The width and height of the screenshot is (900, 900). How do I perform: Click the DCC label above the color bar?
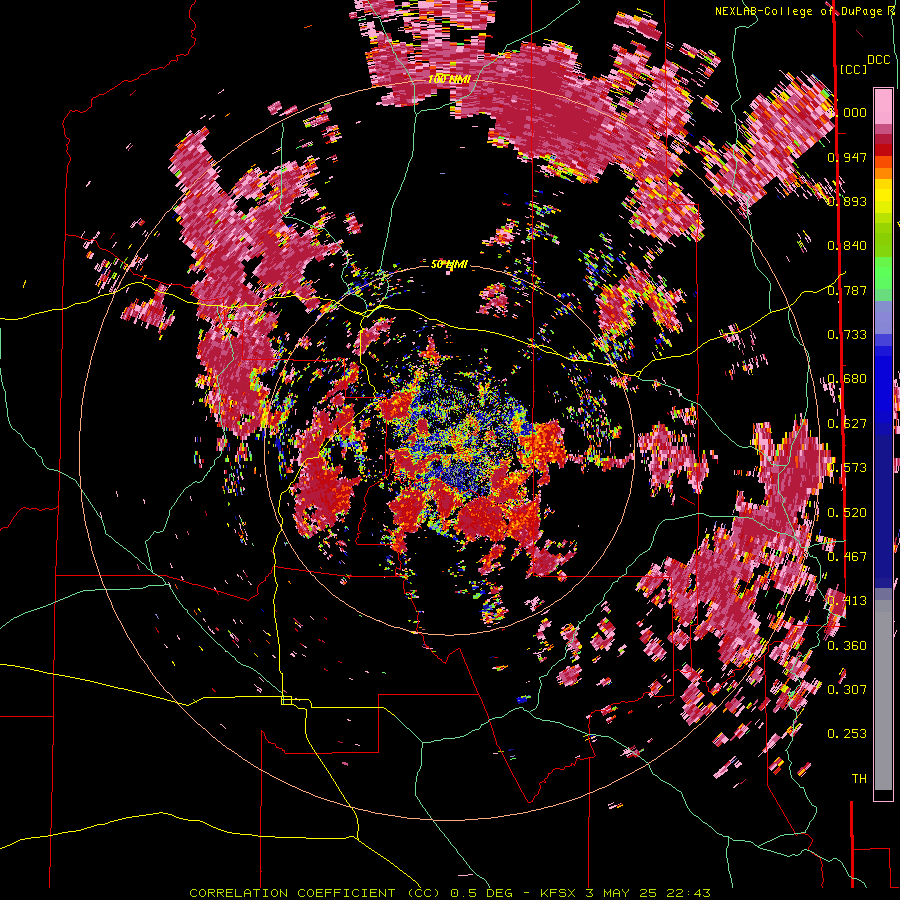click(x=879, y=60)
